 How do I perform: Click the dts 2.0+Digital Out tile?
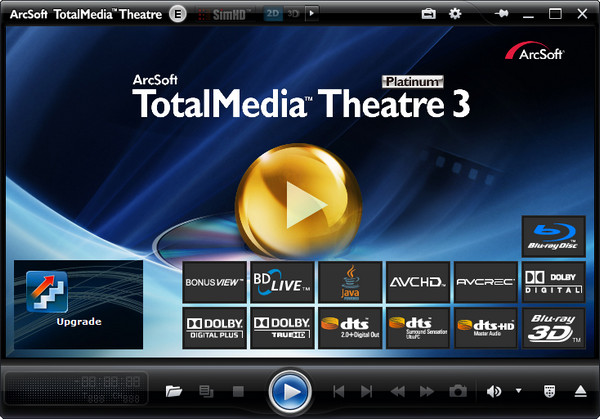(x=350, y=328)
